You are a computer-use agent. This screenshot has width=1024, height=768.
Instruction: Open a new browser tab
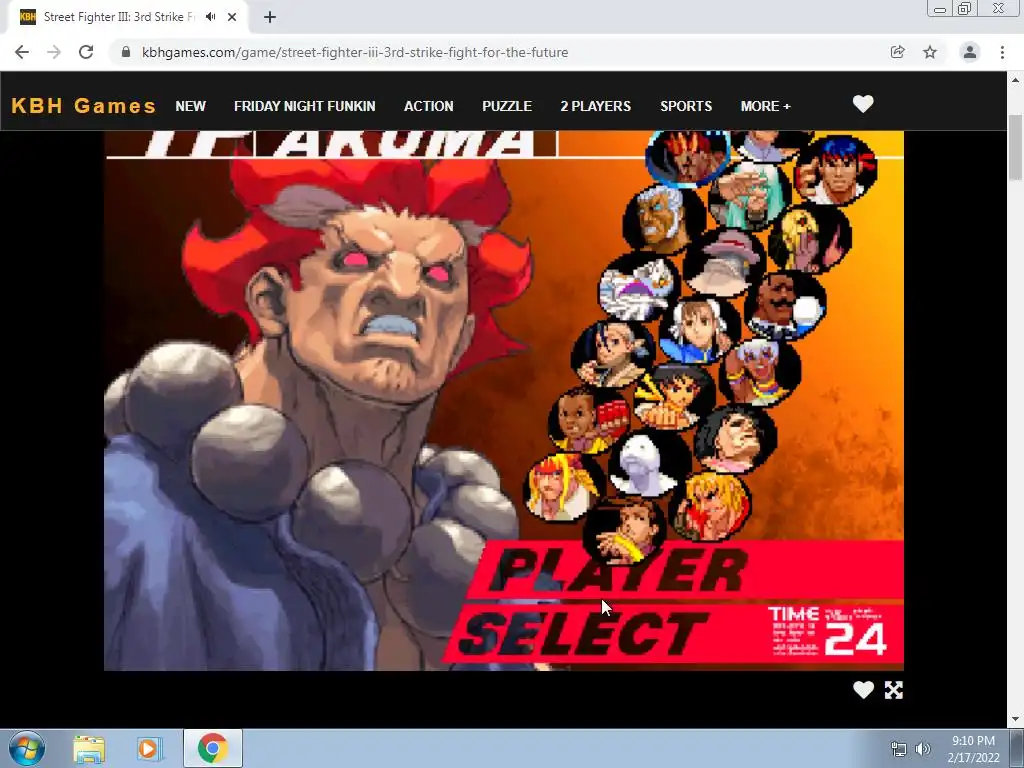(x=270, y=17)
